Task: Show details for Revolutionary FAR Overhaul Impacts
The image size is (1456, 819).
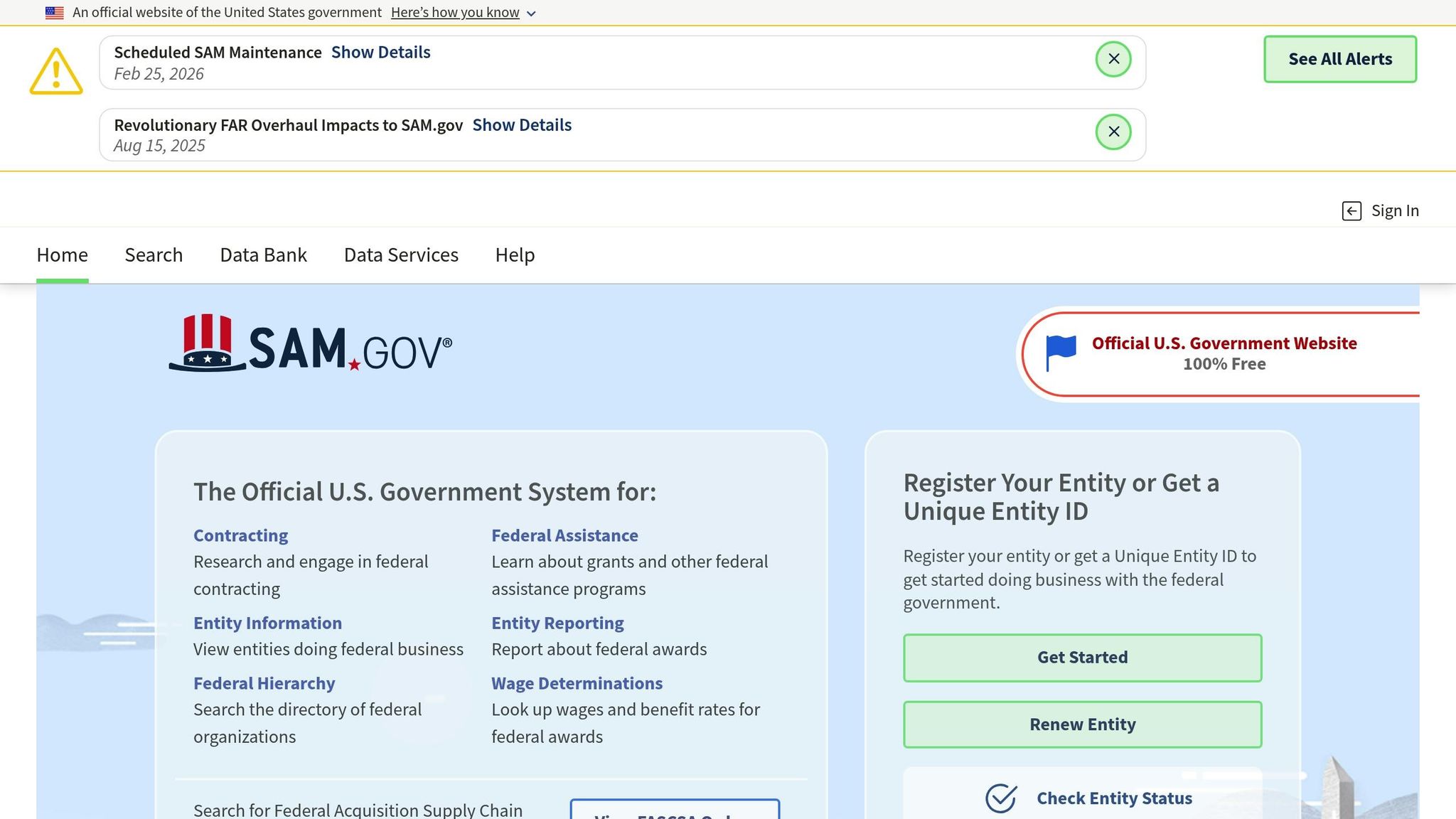Action: 522,124
